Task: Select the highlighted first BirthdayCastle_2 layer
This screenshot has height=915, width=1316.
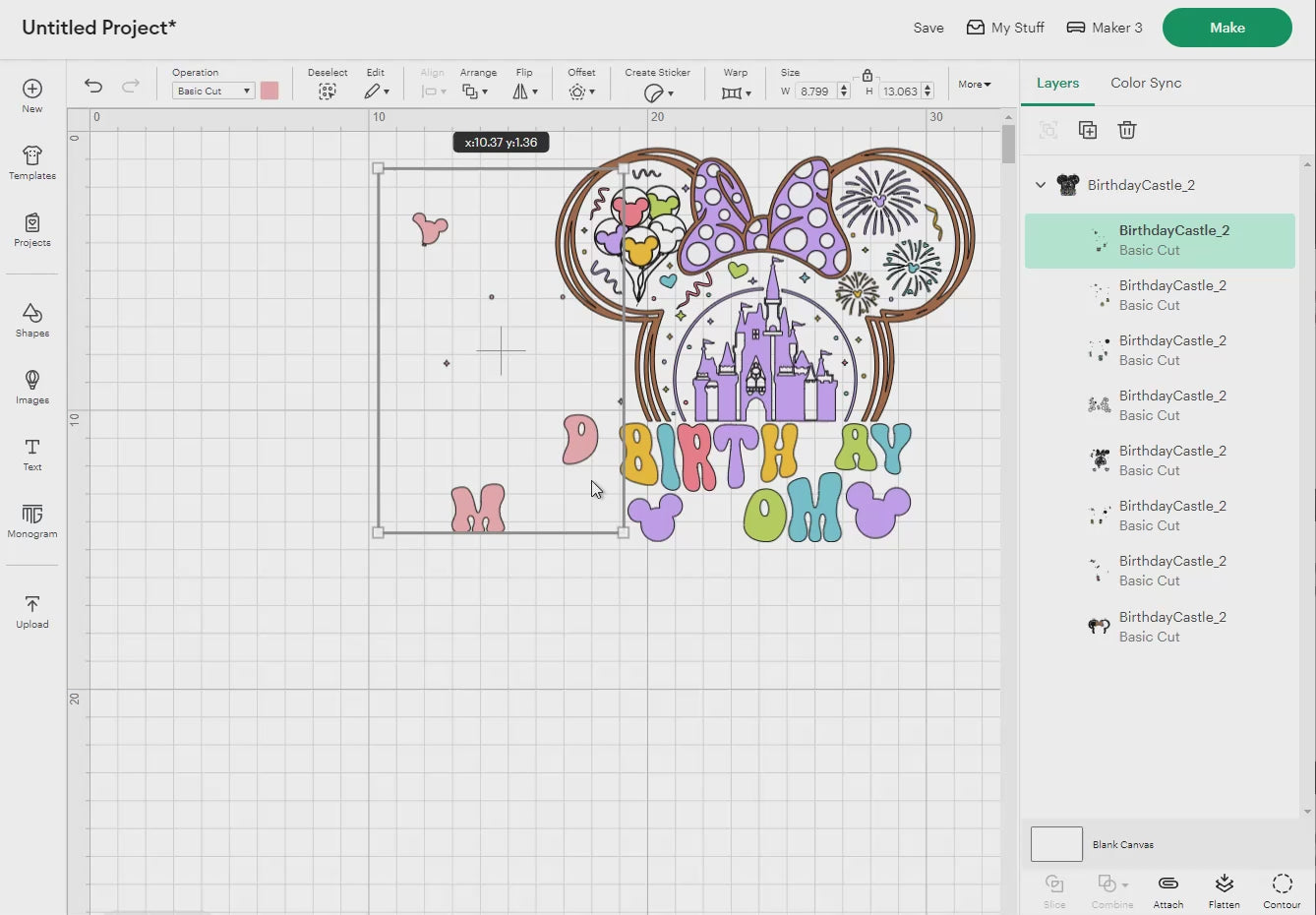Action: coord(1161,241)
